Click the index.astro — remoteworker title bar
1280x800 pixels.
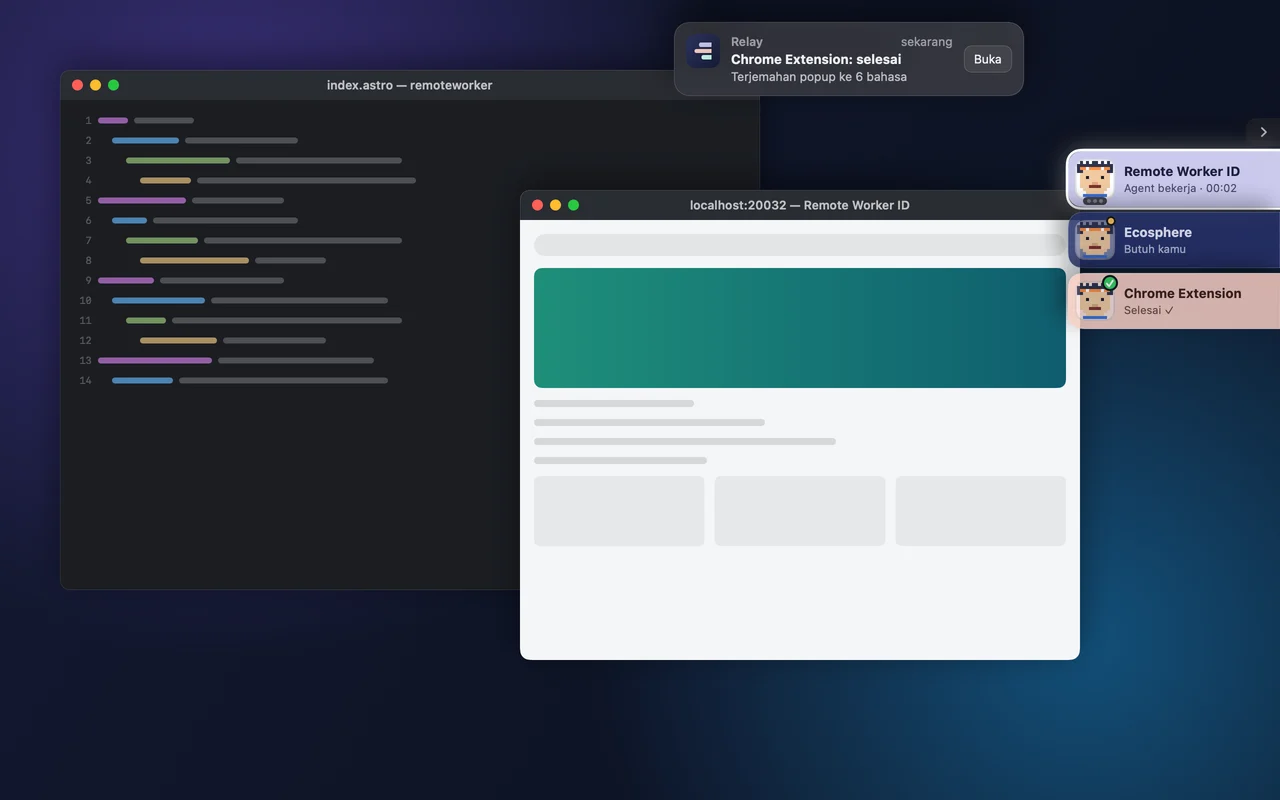(x=409, y=85)
